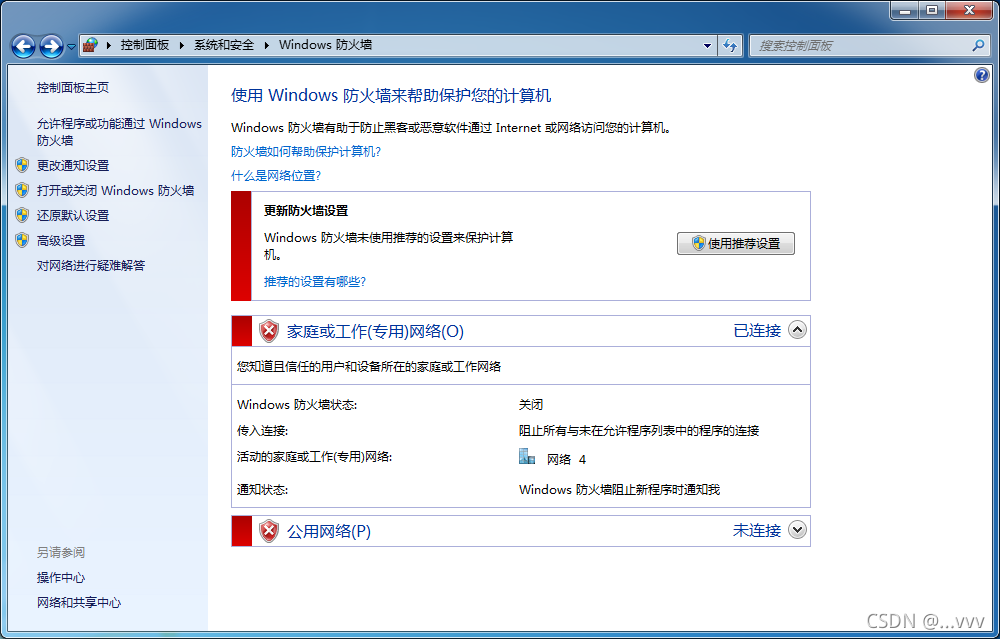Open 控制面板主页 in the sidebar
The width and height of the screenshot is (1000, 639).
(x=73, y=87)
